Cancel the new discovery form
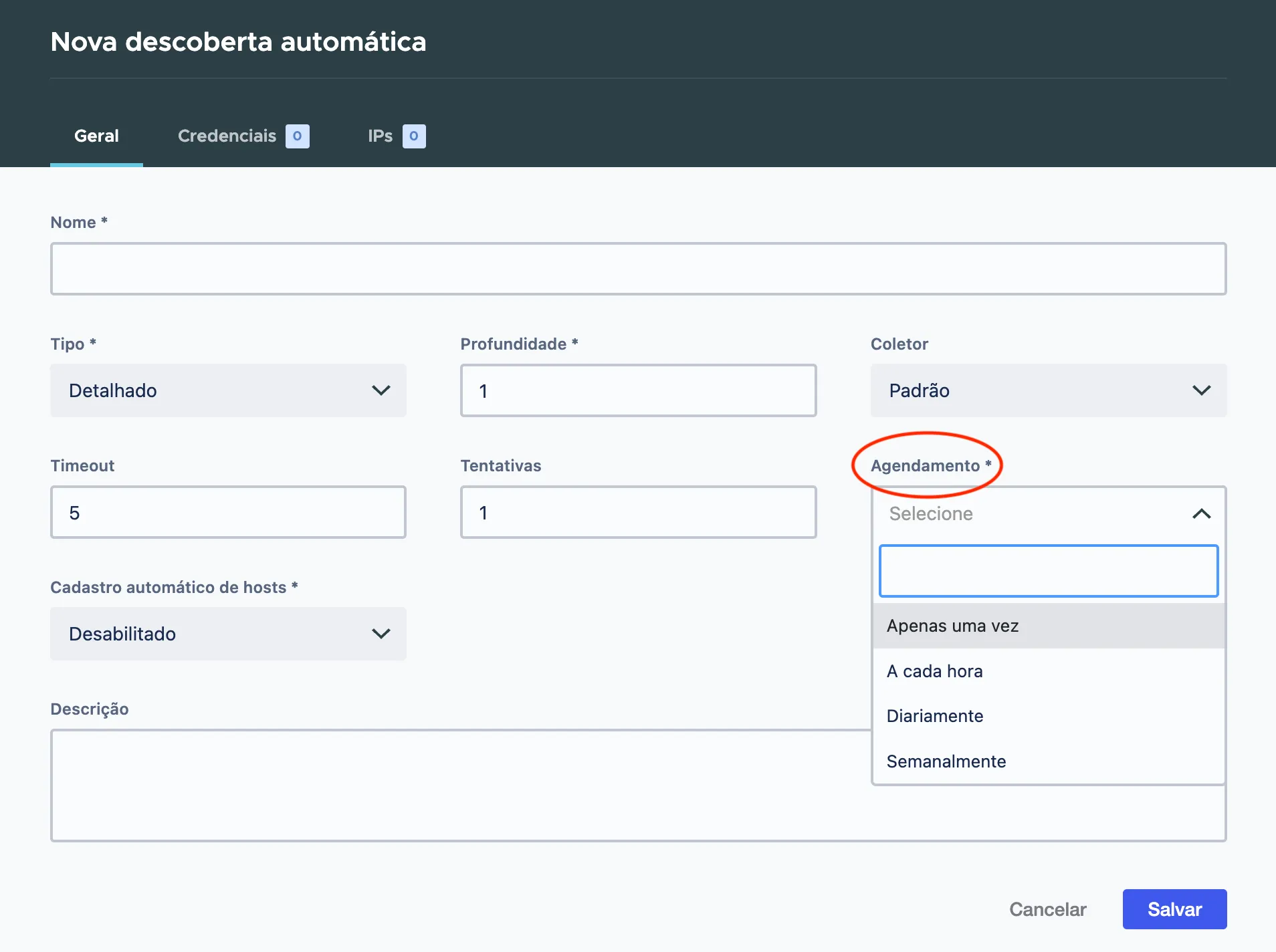Image resolution: width=1276 pixels, height=952 pixels. point(1047,909)
